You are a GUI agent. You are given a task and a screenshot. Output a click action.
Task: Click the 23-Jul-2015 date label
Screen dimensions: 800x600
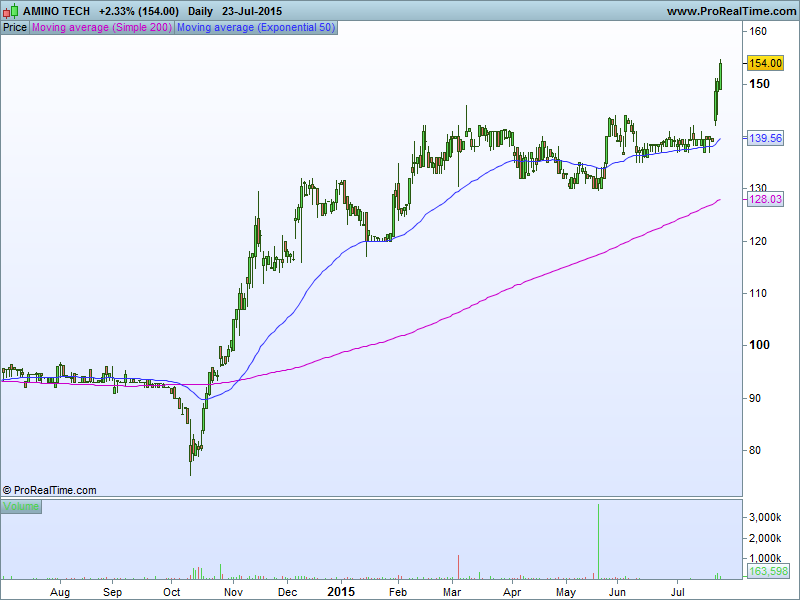pyautogui.click(x=252, y=11)
